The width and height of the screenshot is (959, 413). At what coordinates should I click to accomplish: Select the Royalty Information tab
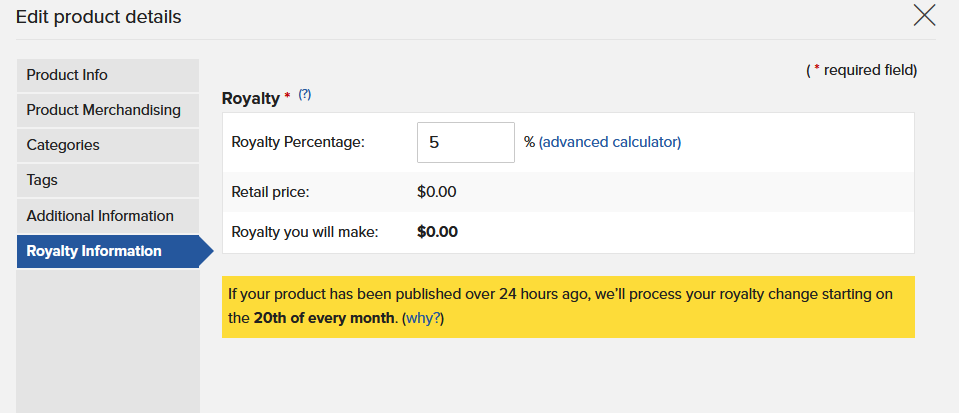[x=108, y=251]
